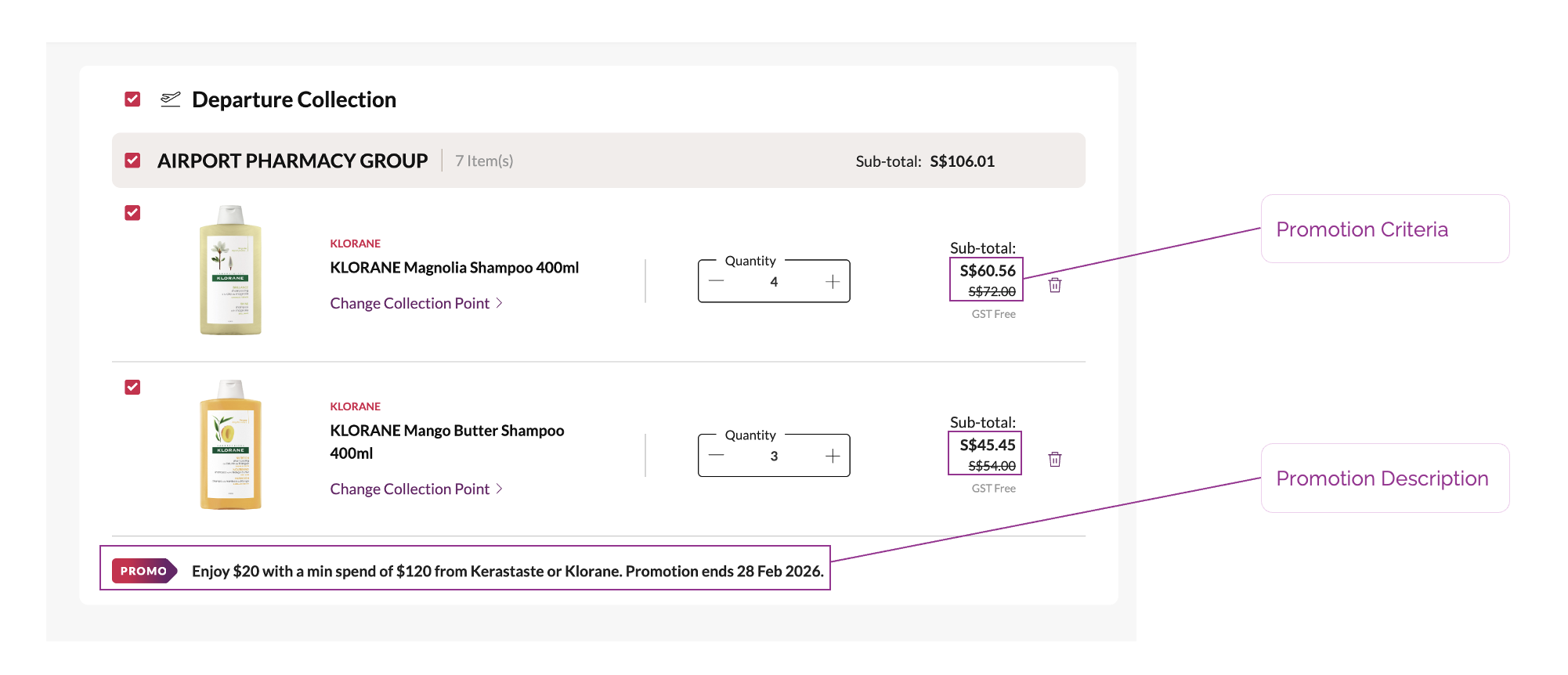Increase Mango Butter Shampoo quantity with plus
This screenshot has width=1568, height=675.
[832, 457]
